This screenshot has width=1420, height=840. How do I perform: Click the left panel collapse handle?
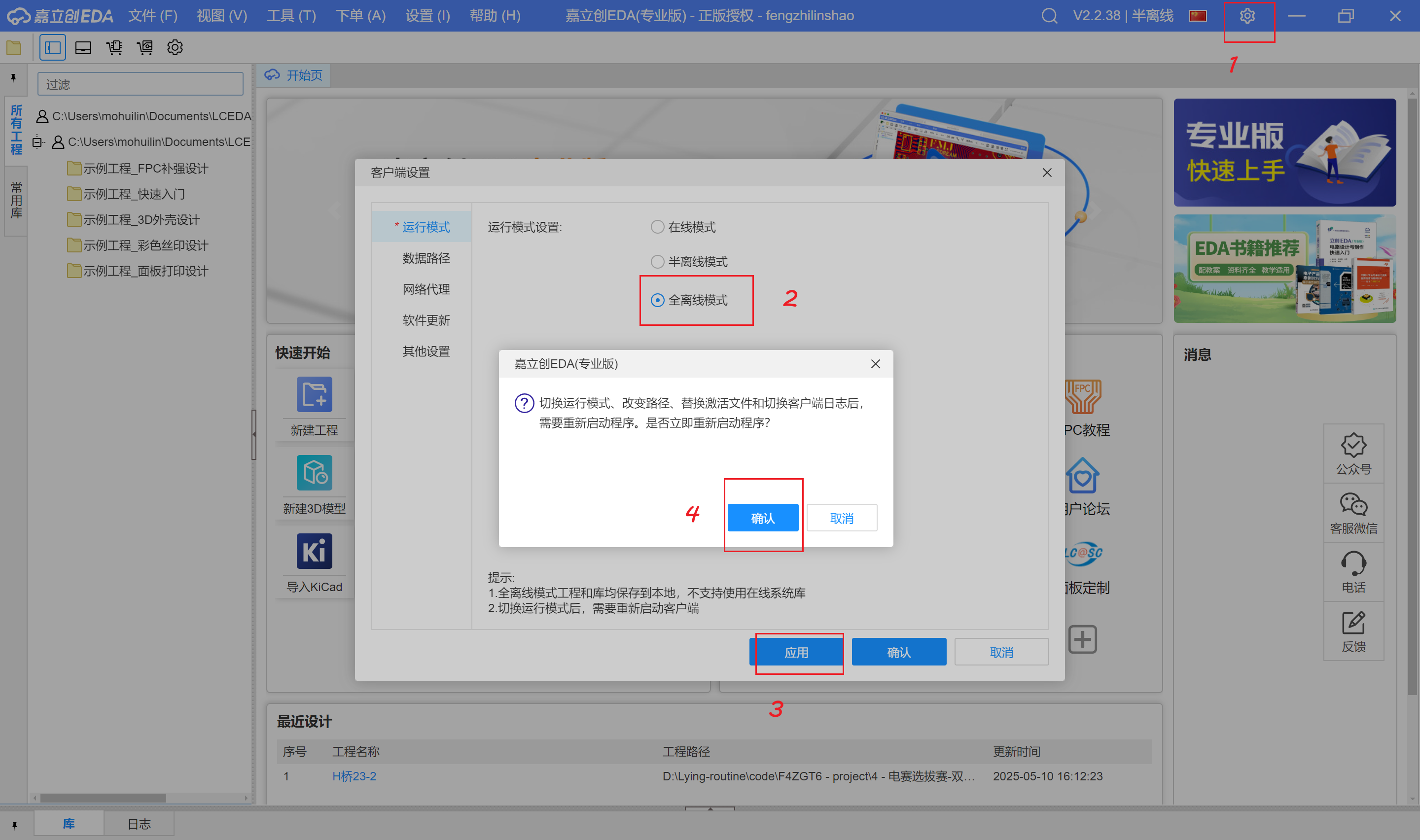click(254, 434)
